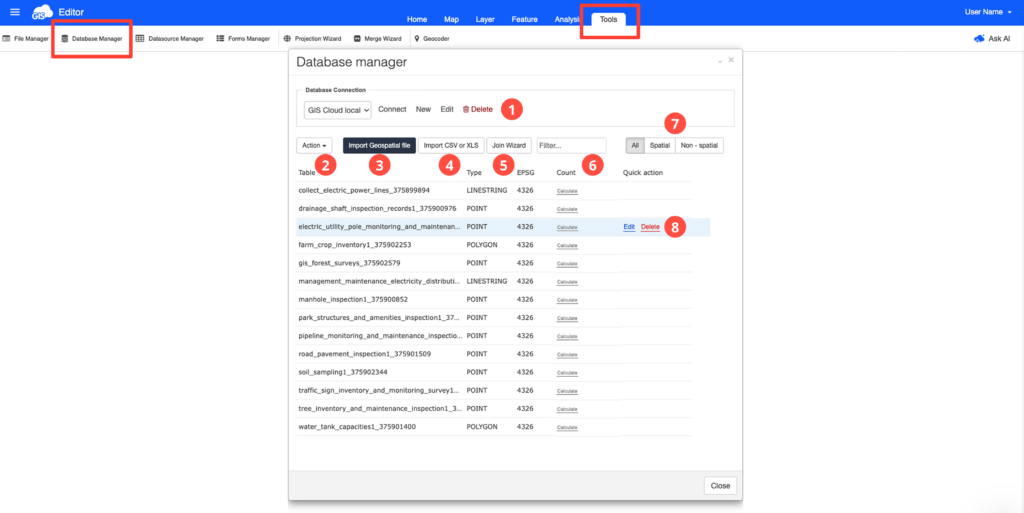Screen dimensions: 1024x513
Task: Click the EPSG column header
Action: (525, 173)
